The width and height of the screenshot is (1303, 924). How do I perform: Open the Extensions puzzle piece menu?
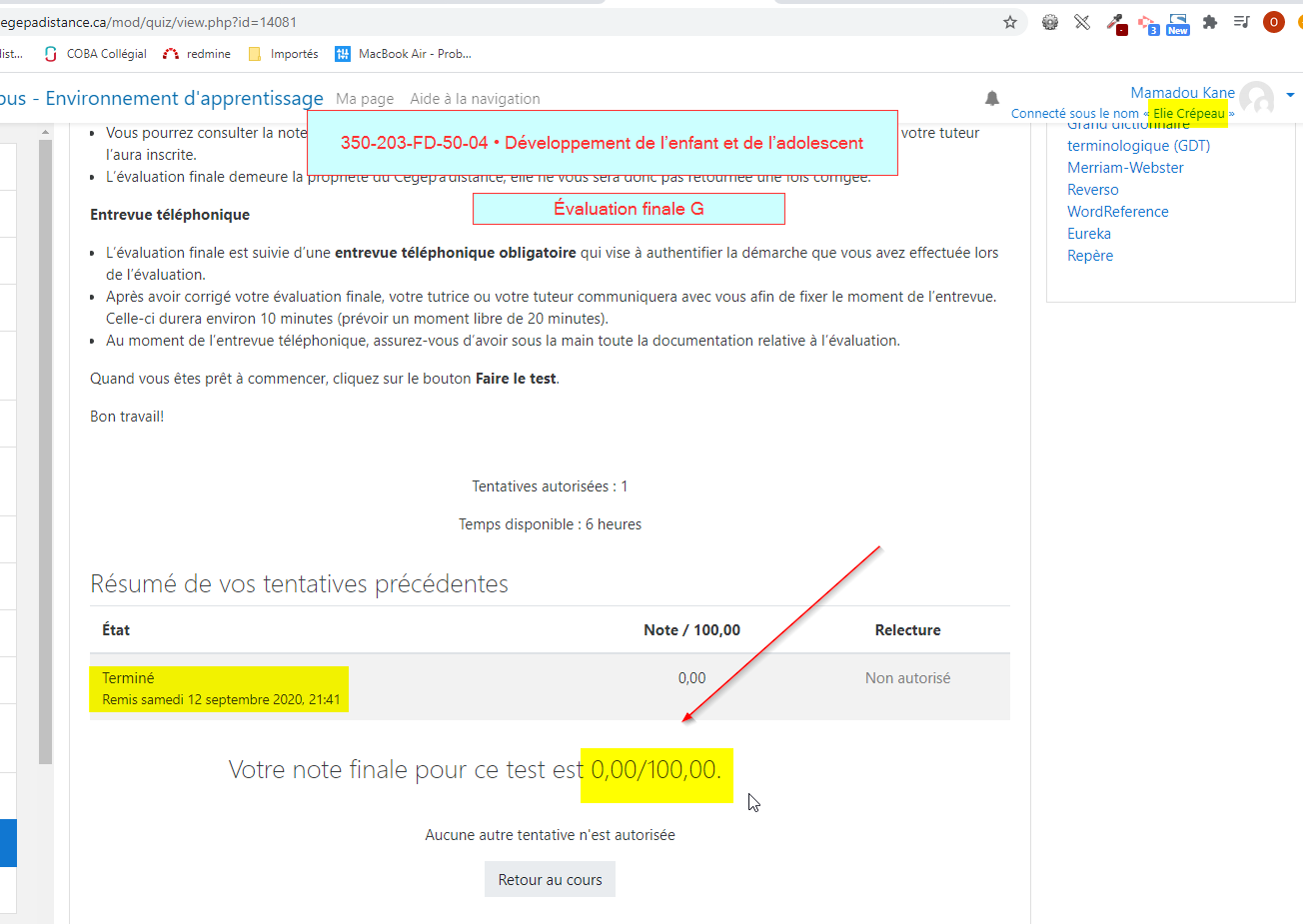pos(1210,22)
